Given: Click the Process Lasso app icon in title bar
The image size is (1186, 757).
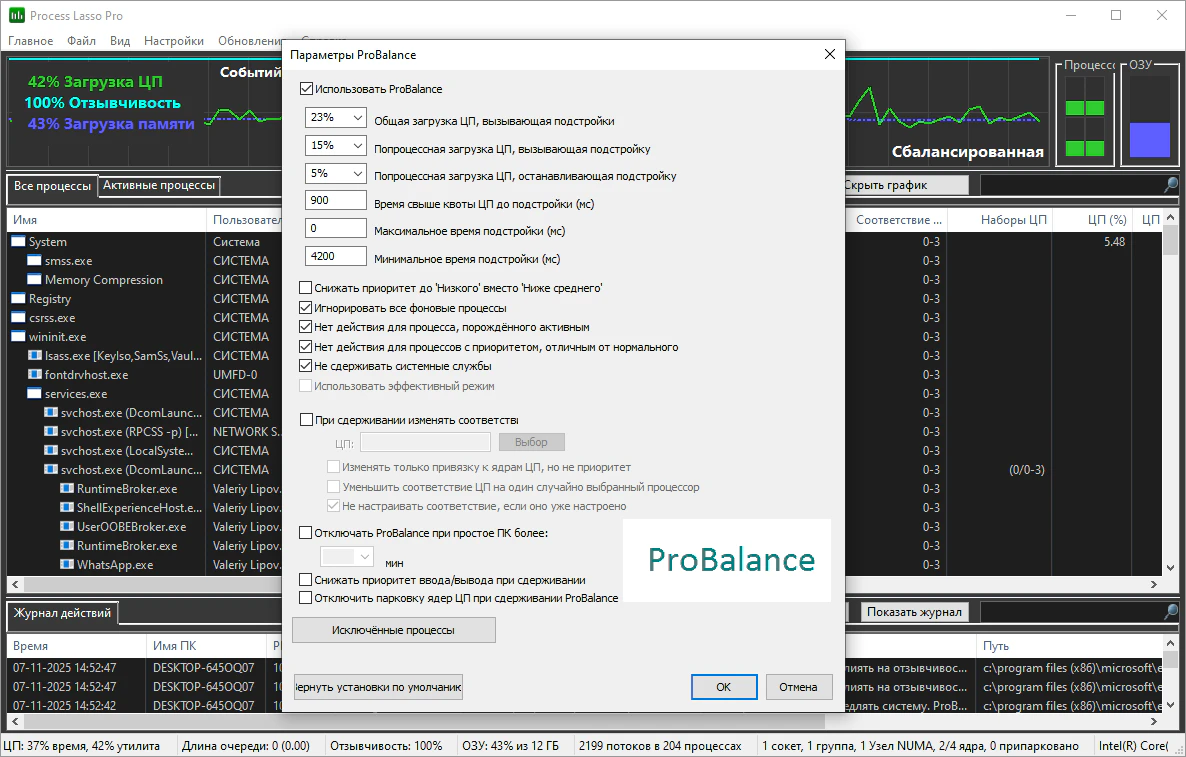Looking at the screenshot, I should (x=16, y=15).
